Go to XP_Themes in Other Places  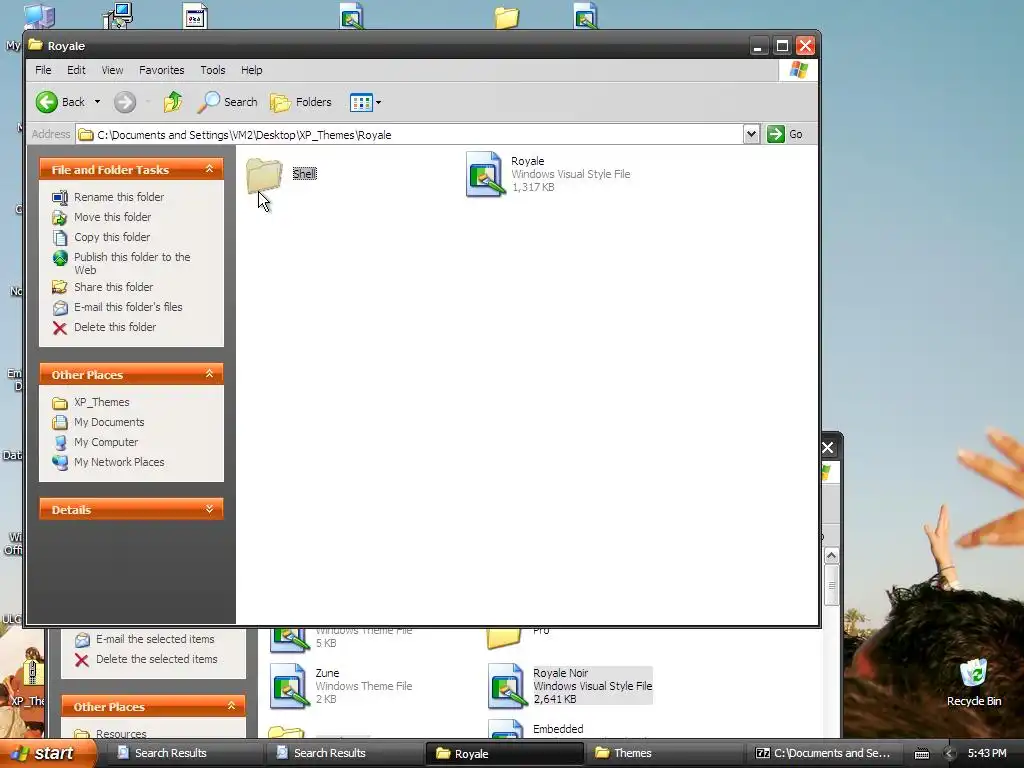click(x=101, y=402)
